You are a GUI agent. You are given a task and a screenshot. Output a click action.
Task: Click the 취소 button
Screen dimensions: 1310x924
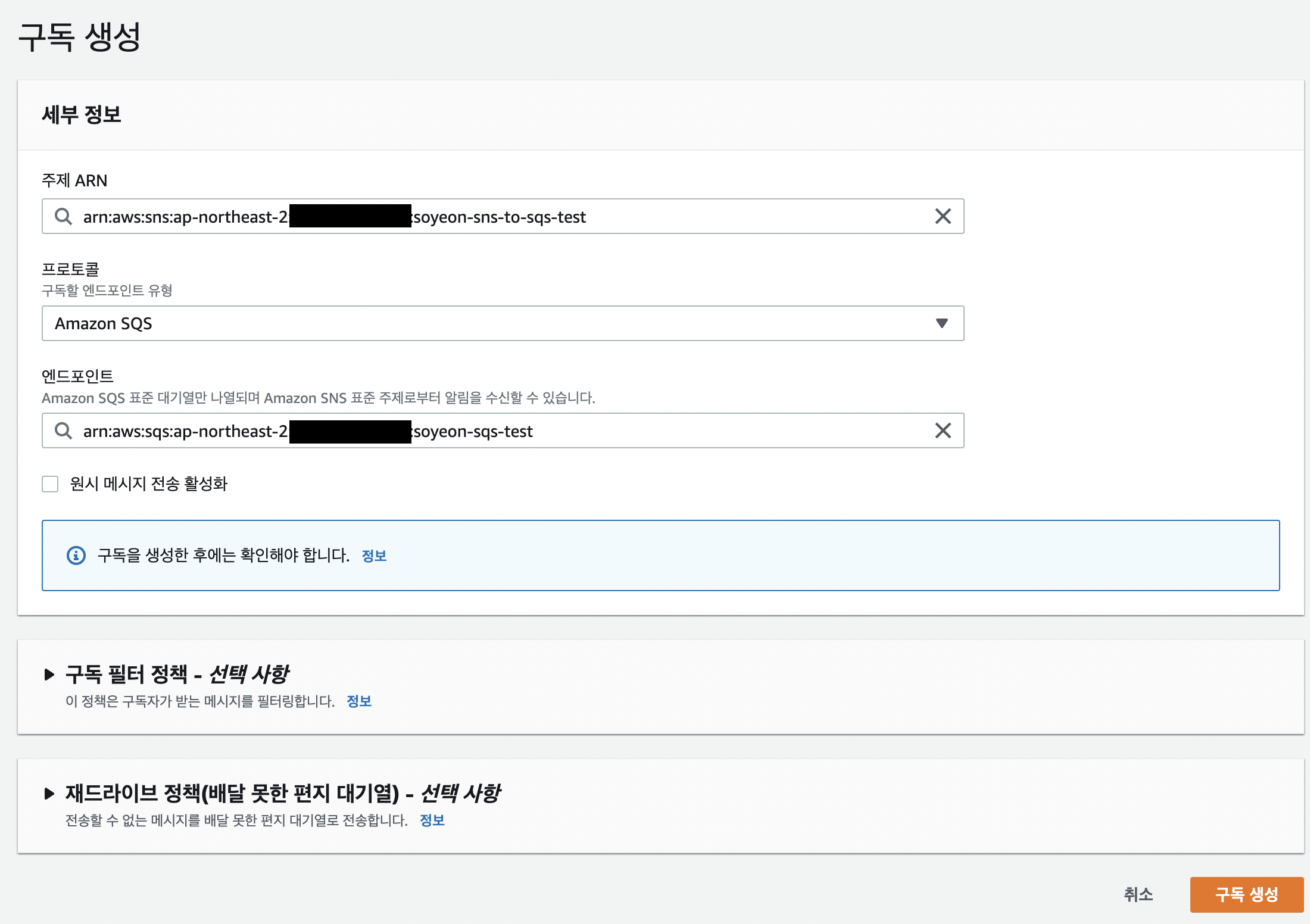pyautogui.click(x=1138, y=894)
